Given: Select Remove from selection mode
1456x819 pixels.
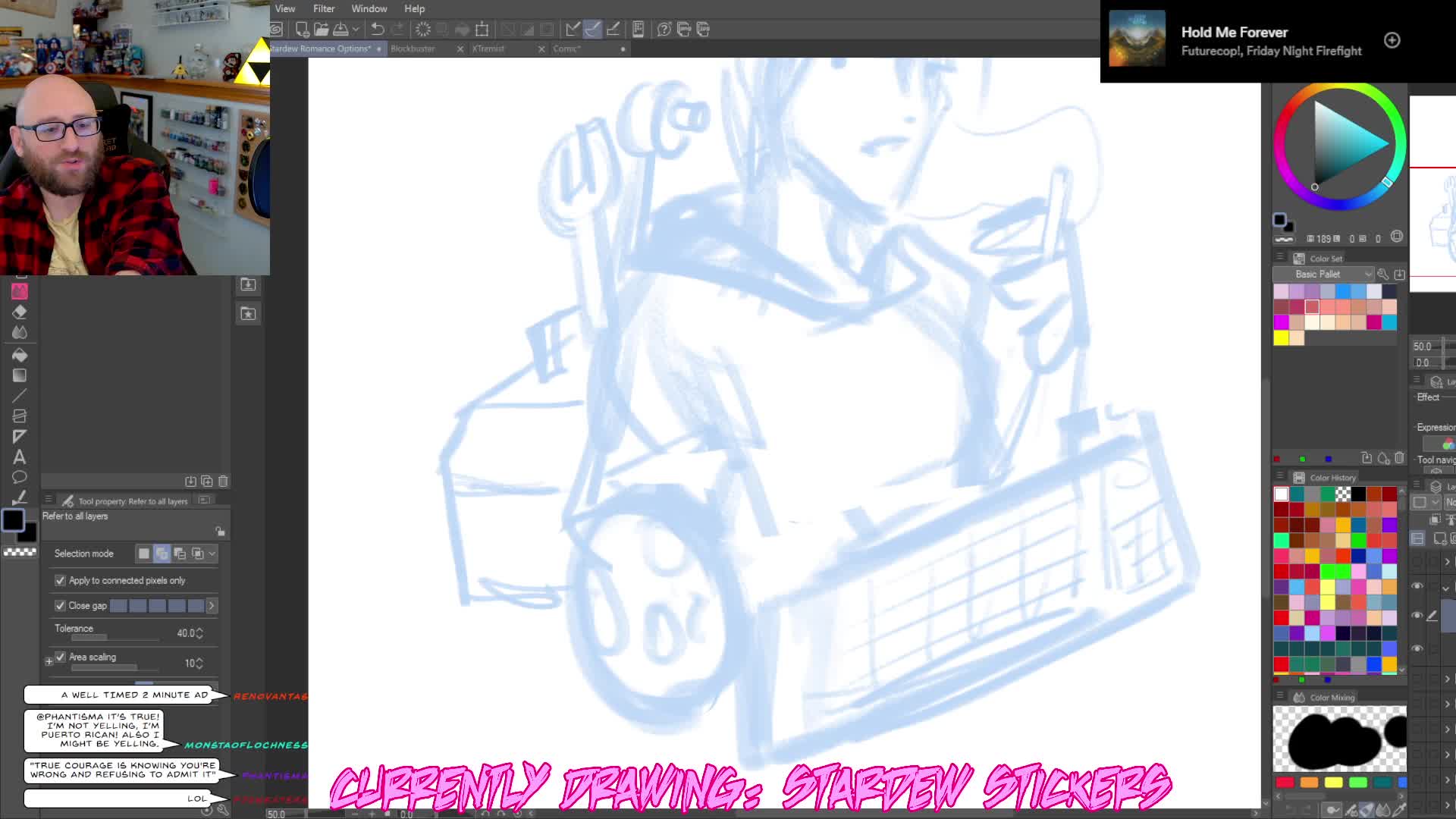Looking at the screenshot, I should [180, 554].
